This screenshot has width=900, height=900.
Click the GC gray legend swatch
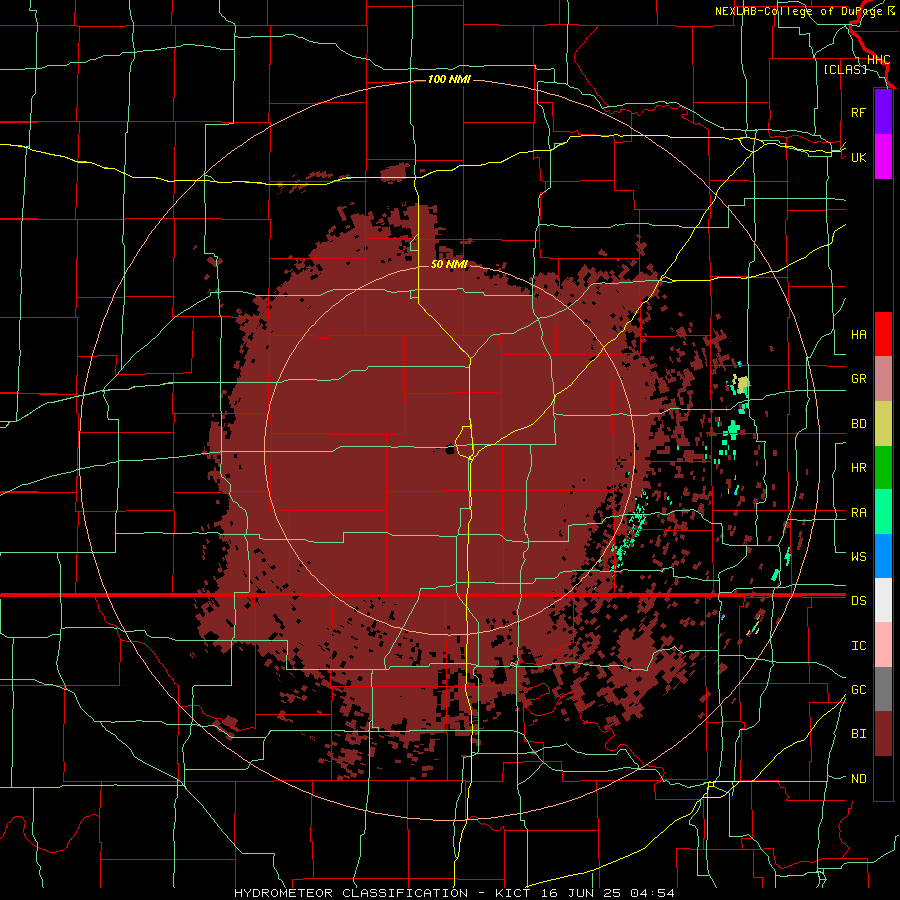tap(883, 689)
